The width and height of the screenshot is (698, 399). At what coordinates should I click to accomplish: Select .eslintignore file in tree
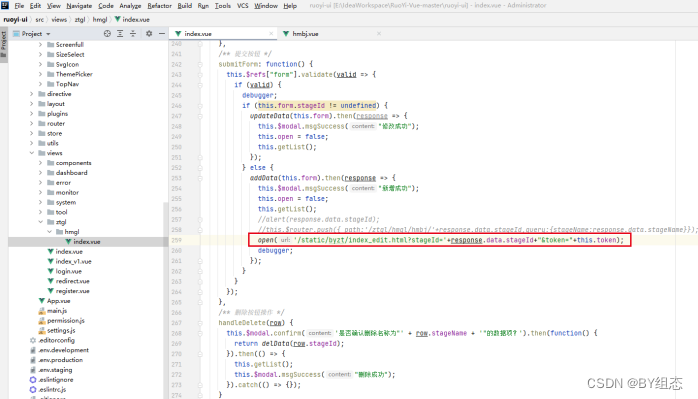pyautogui.click(x=56, y=380)
